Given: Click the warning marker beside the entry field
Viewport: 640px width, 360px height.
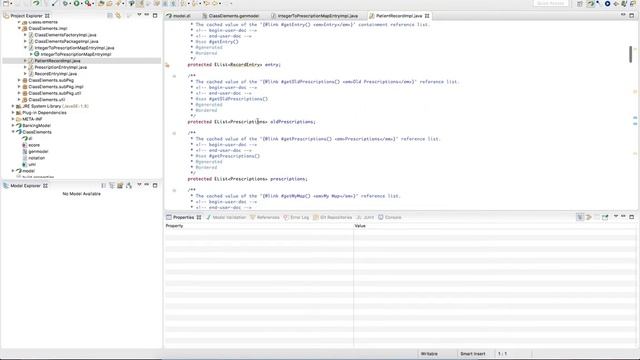Looking at the screenshot, I should pyautogui.click(x=167, y=65).
